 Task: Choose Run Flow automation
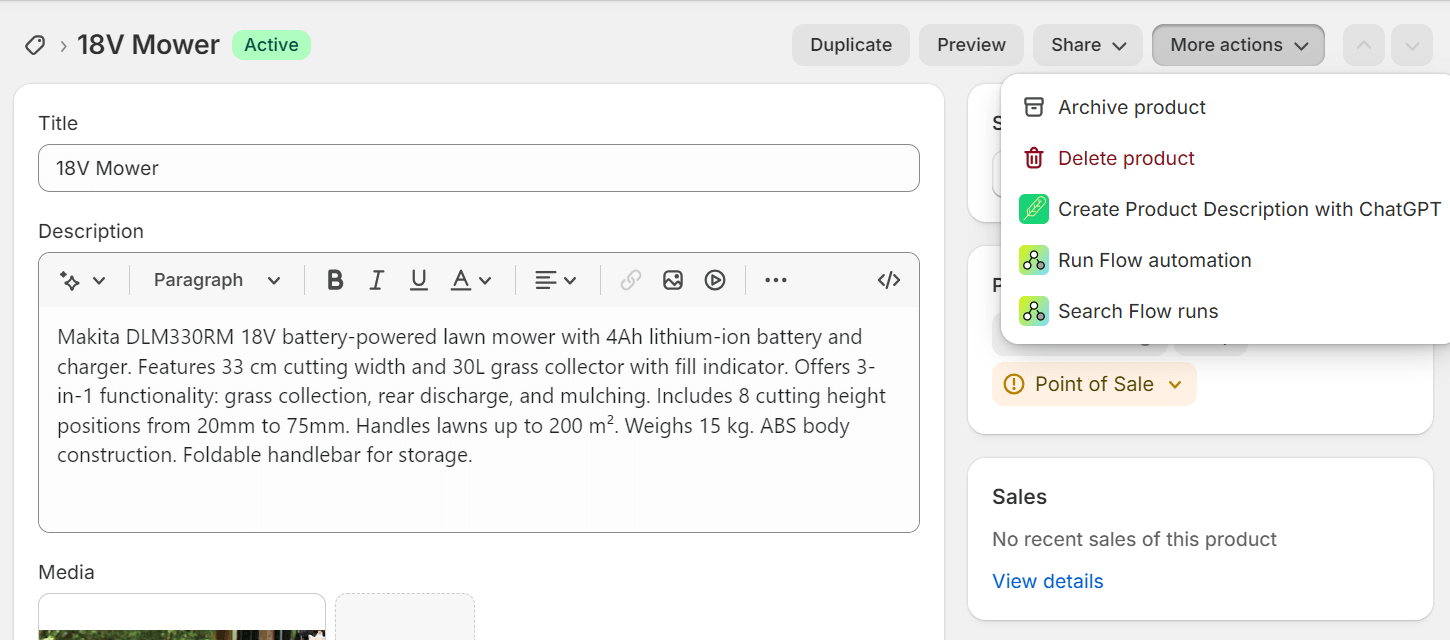[x=1154, y=260]
